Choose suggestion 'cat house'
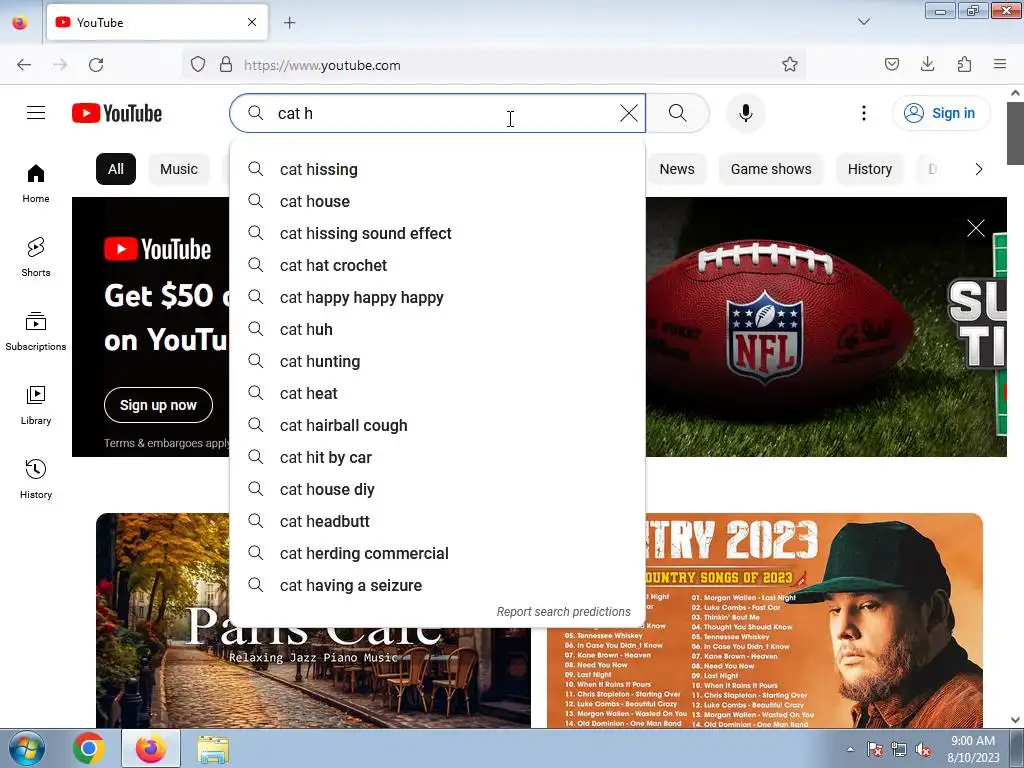This screenshot has height=768, width=1024. click(438, 201)
